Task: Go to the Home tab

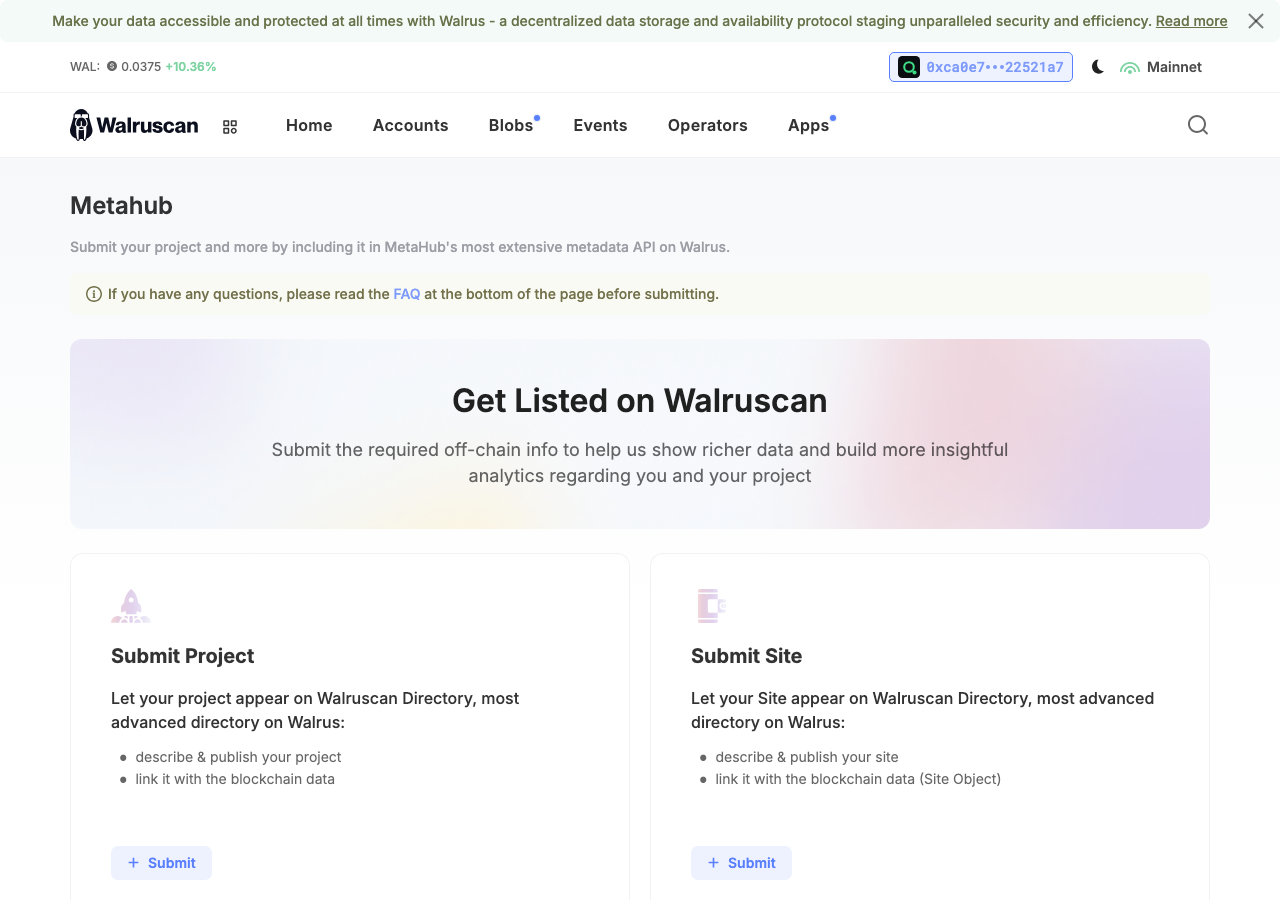Action: click(x=309, y=125)
